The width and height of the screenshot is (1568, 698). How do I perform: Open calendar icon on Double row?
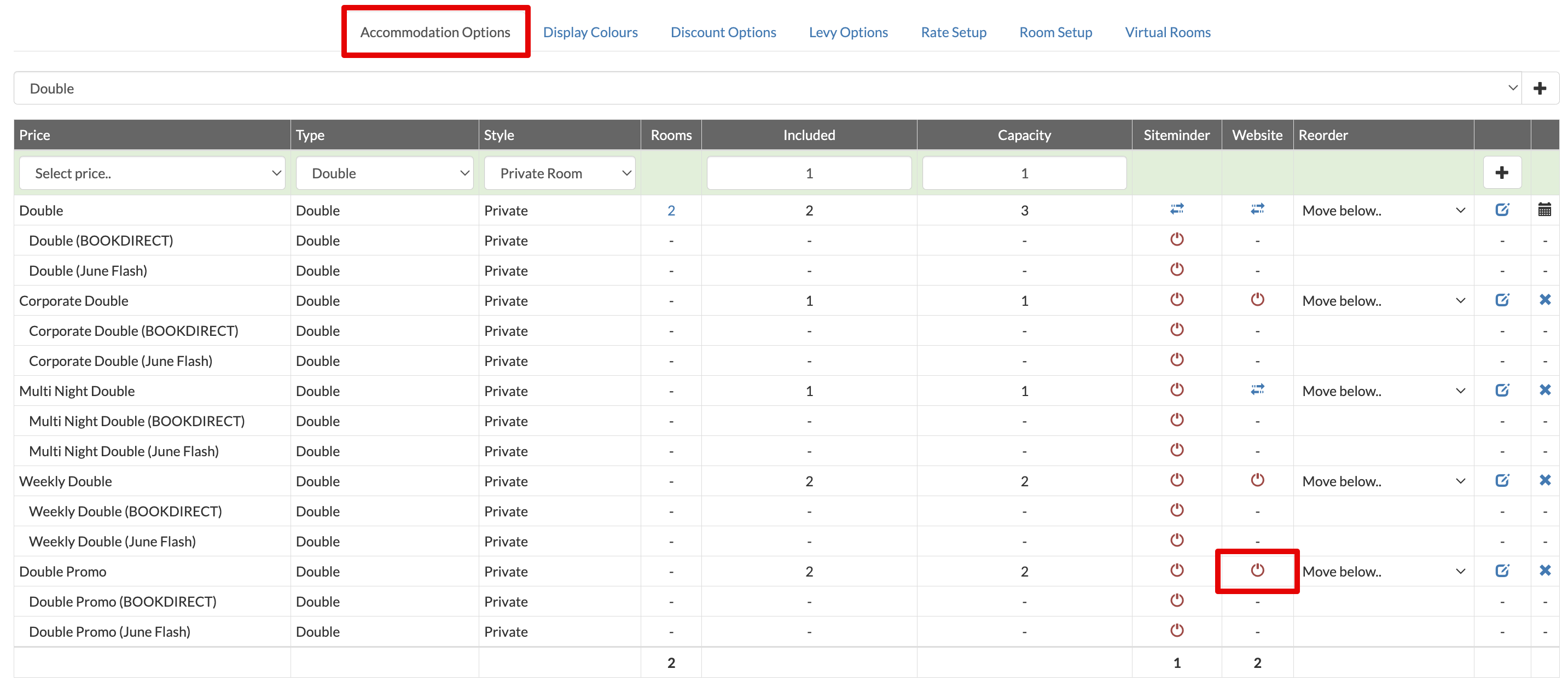(1544, 210)
